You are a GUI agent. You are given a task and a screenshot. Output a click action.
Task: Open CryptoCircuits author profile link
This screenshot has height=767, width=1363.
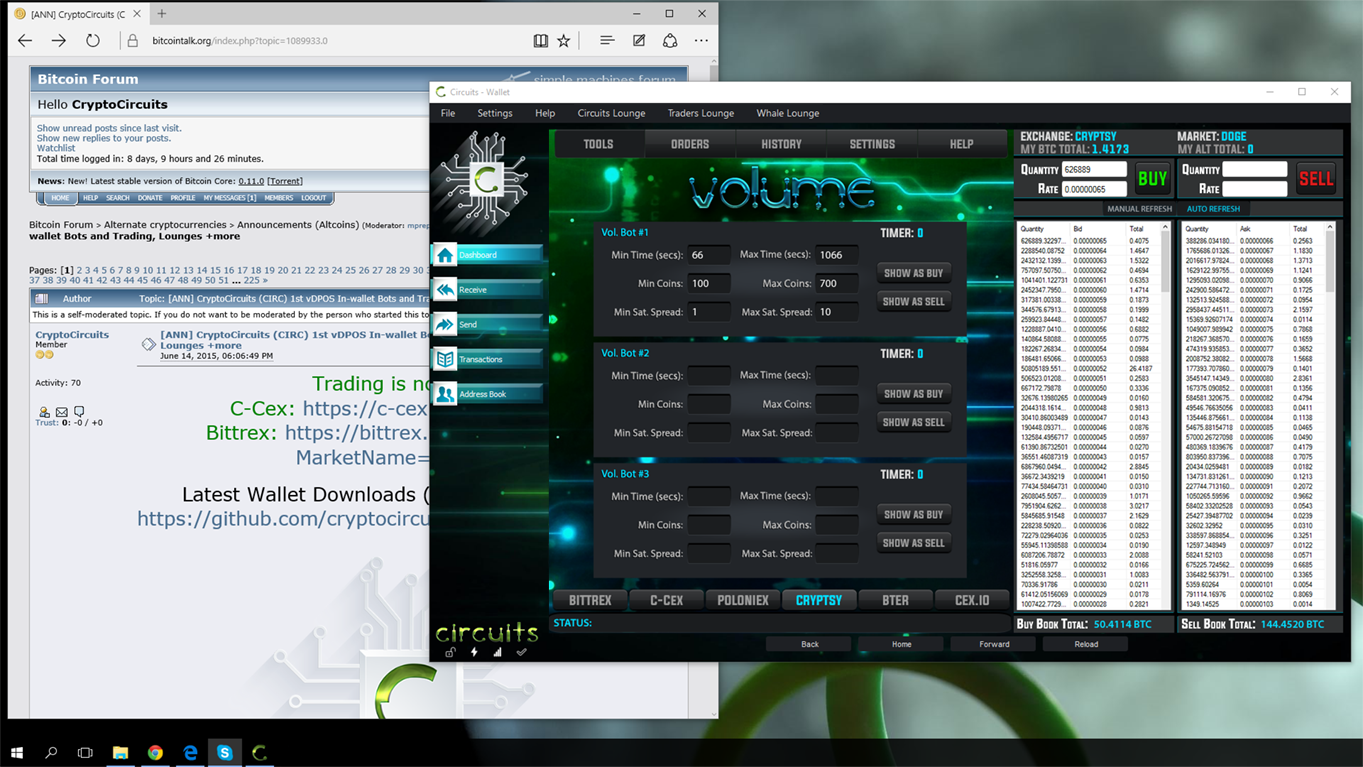[x=72, y=335]
